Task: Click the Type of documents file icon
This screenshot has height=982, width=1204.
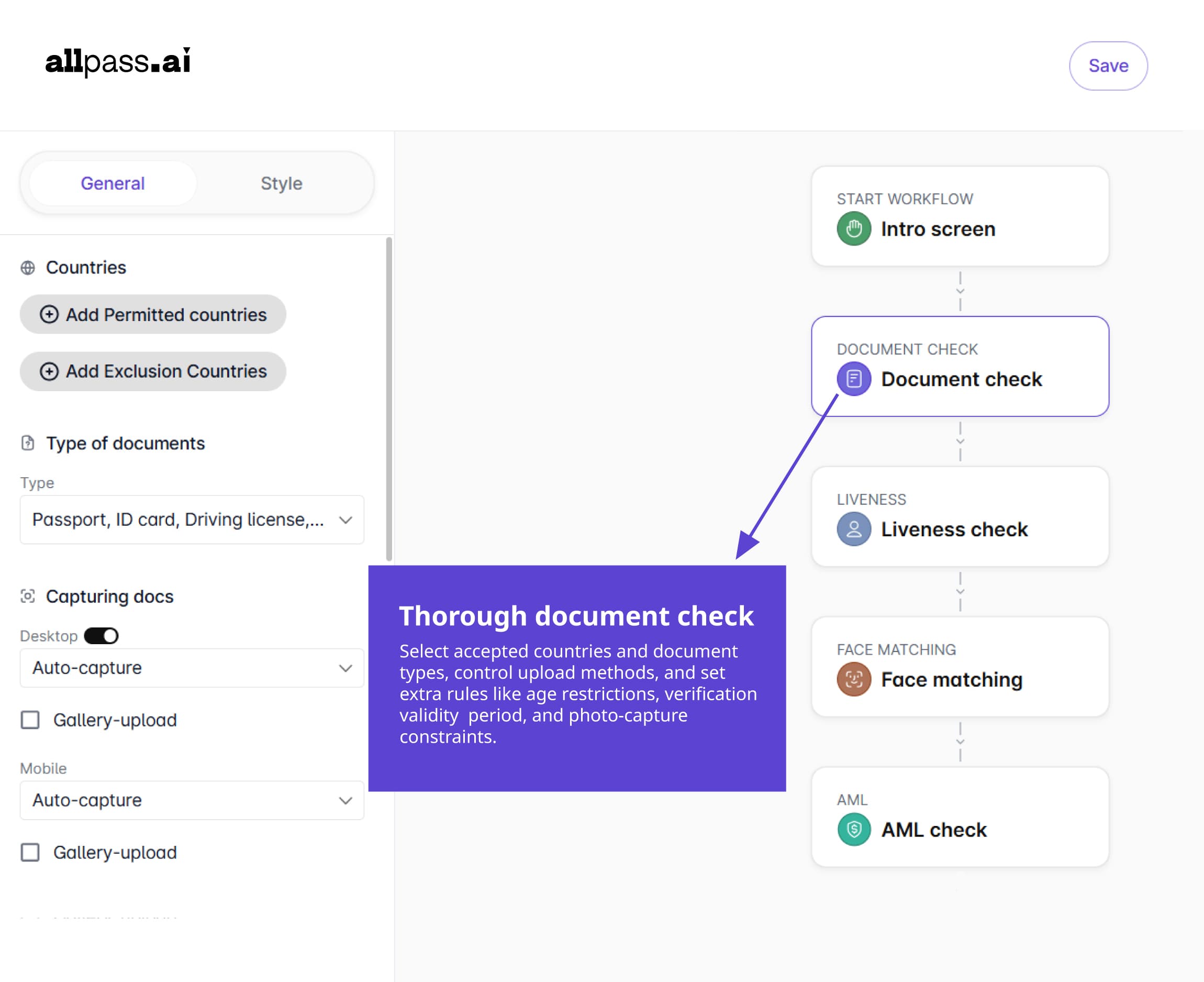Action: [28, 443]
